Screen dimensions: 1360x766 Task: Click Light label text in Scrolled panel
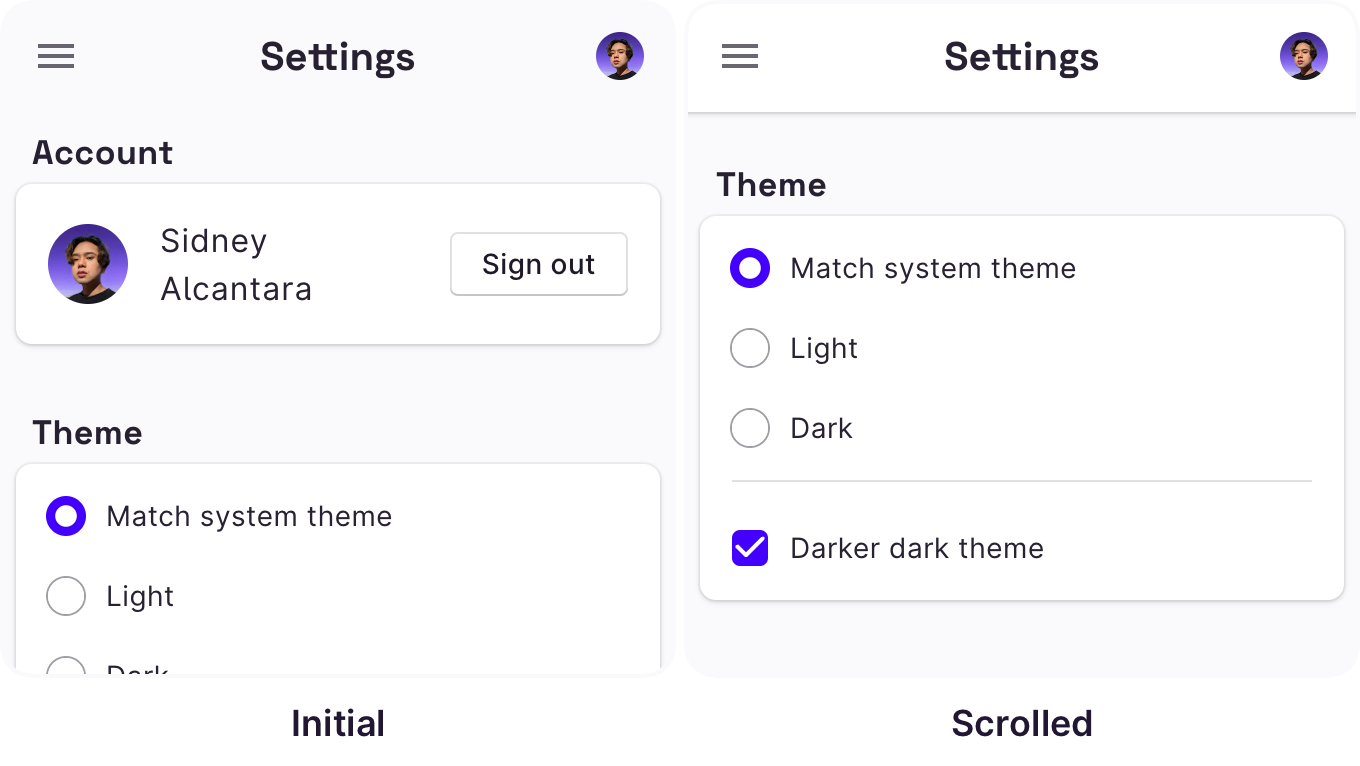click(x=824, y=348)
